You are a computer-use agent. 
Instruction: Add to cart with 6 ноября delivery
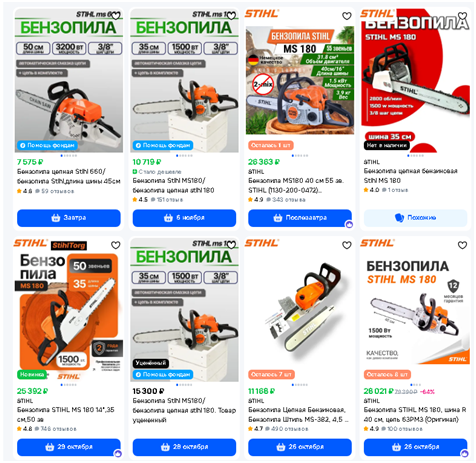click(x=184, y=218)
